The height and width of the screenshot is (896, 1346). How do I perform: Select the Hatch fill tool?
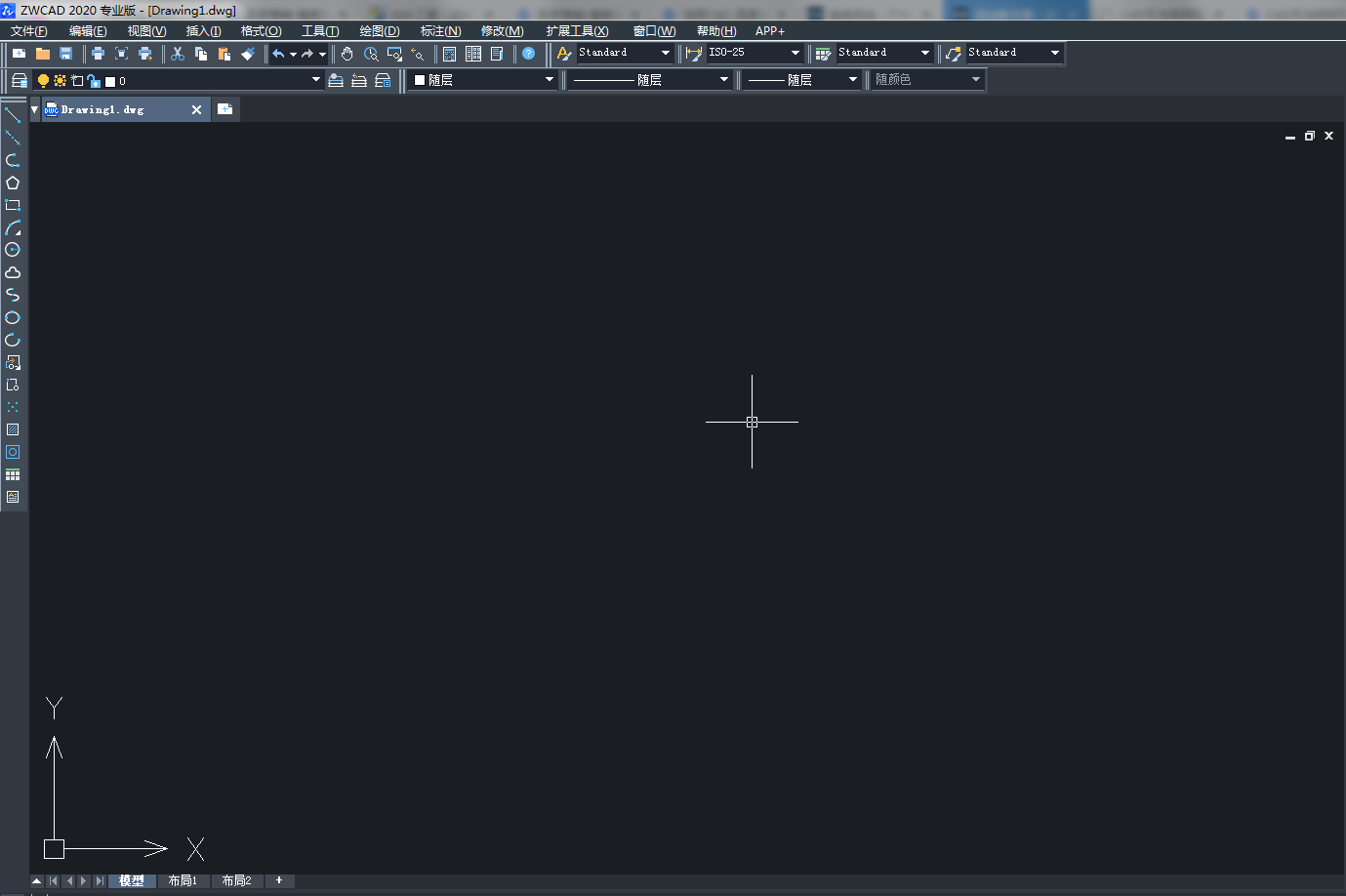pyautogui.click(x=13, y=429)
